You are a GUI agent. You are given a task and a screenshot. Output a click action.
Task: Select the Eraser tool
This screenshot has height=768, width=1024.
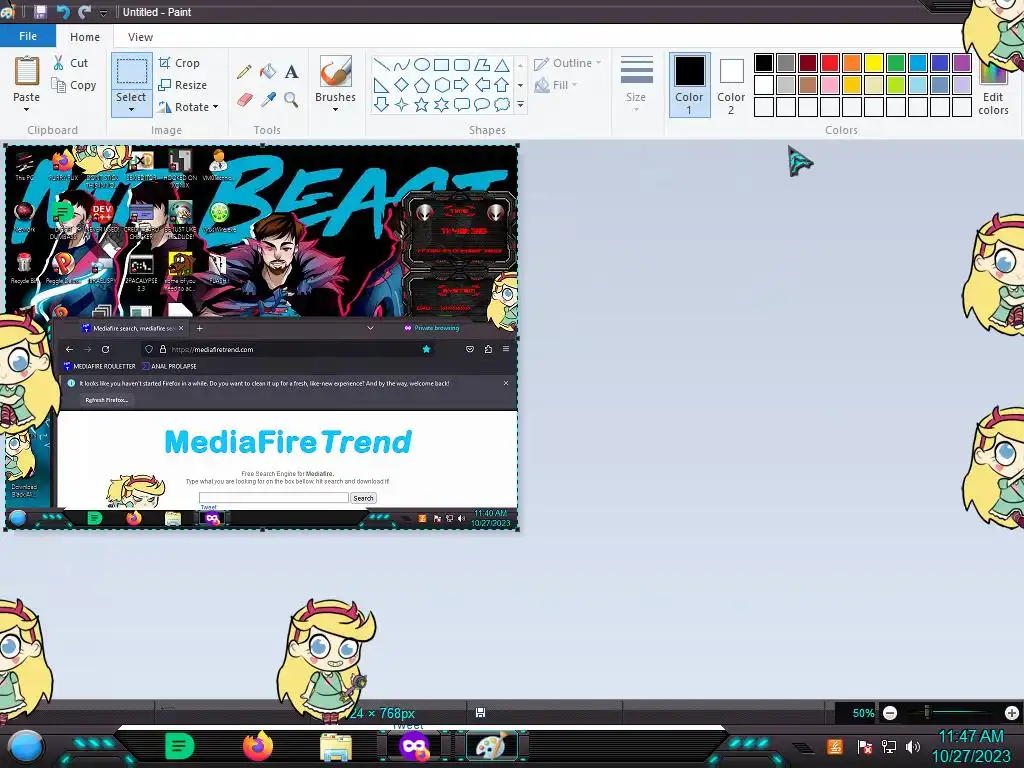244,99
